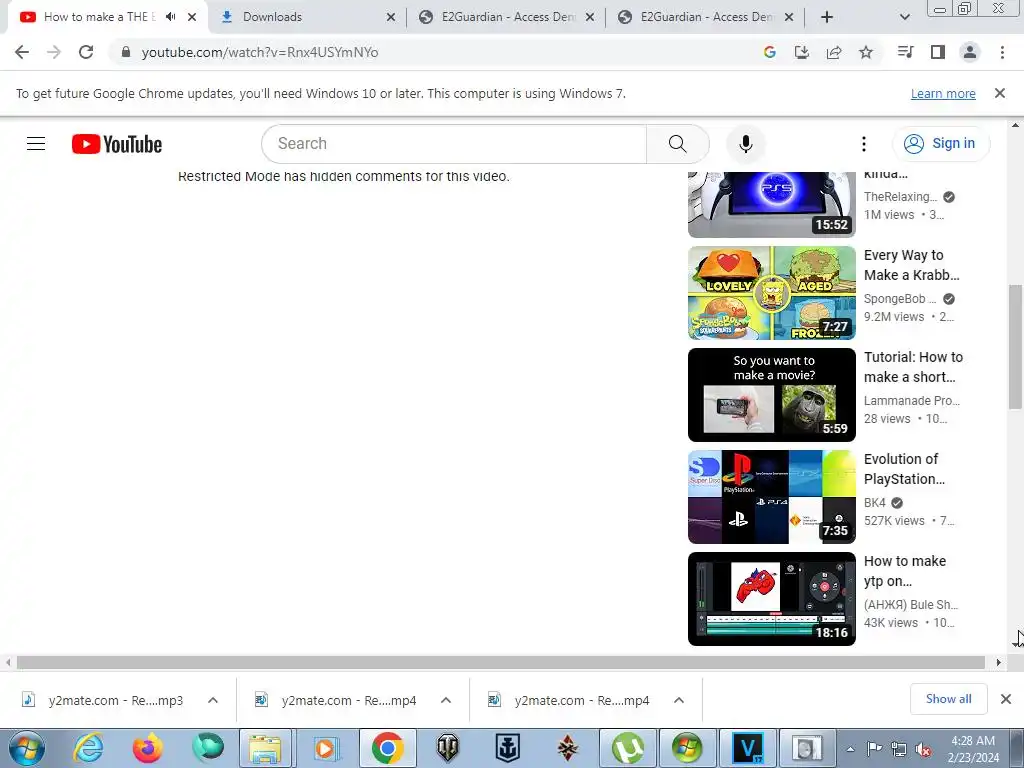This screenshot has width=1024, height=768.
Task: Go to the YouTube home logo
Action: 117,144
